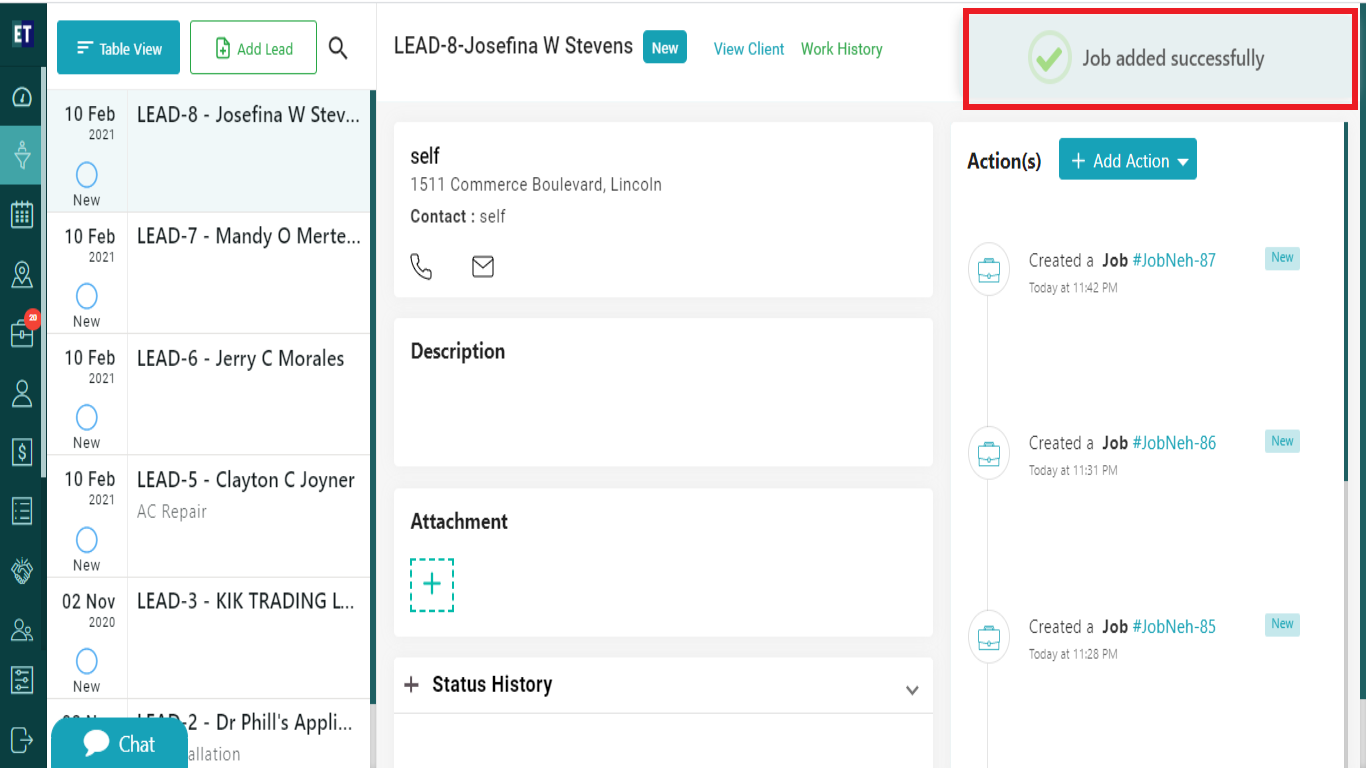This screenshot has height=768, width=1366.
Task: Click the dashed plus add attachment box
Action: 432,585
